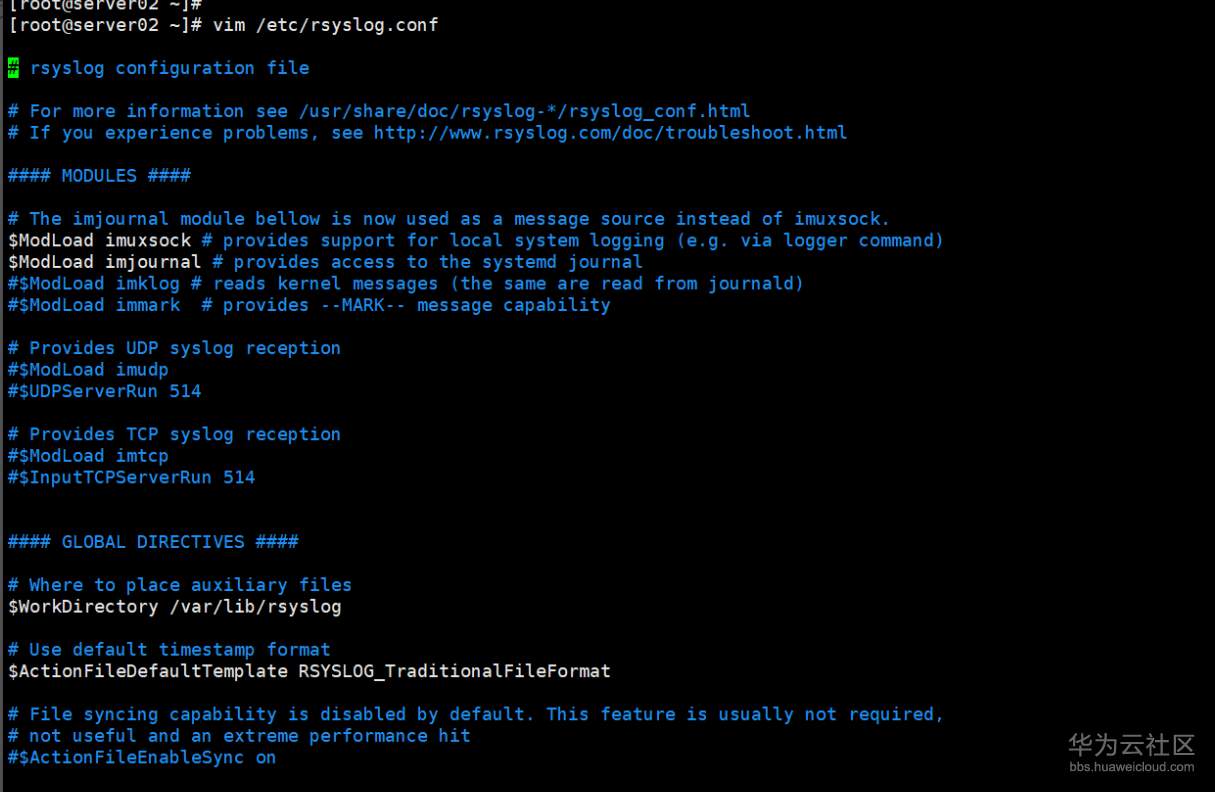Click the rsyslog_conf.html documentation path

524,111
